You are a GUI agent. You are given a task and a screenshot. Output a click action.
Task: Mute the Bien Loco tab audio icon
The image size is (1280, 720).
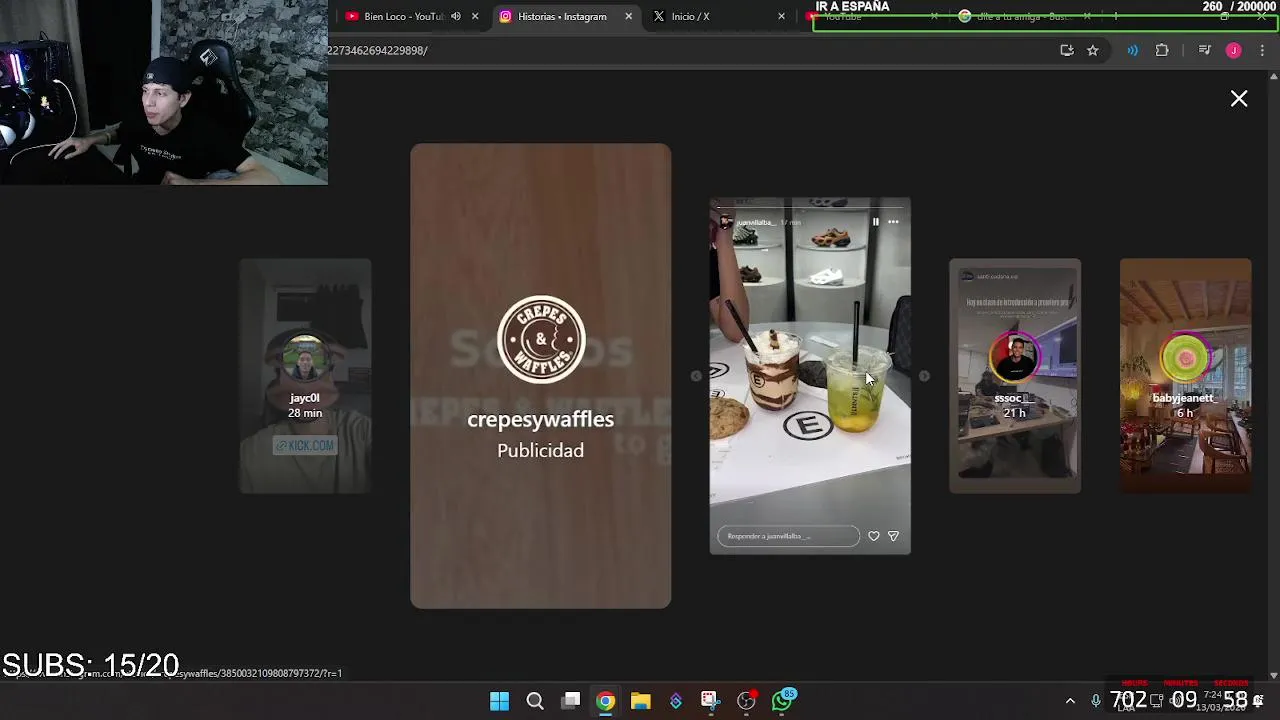tap(456, 16)
